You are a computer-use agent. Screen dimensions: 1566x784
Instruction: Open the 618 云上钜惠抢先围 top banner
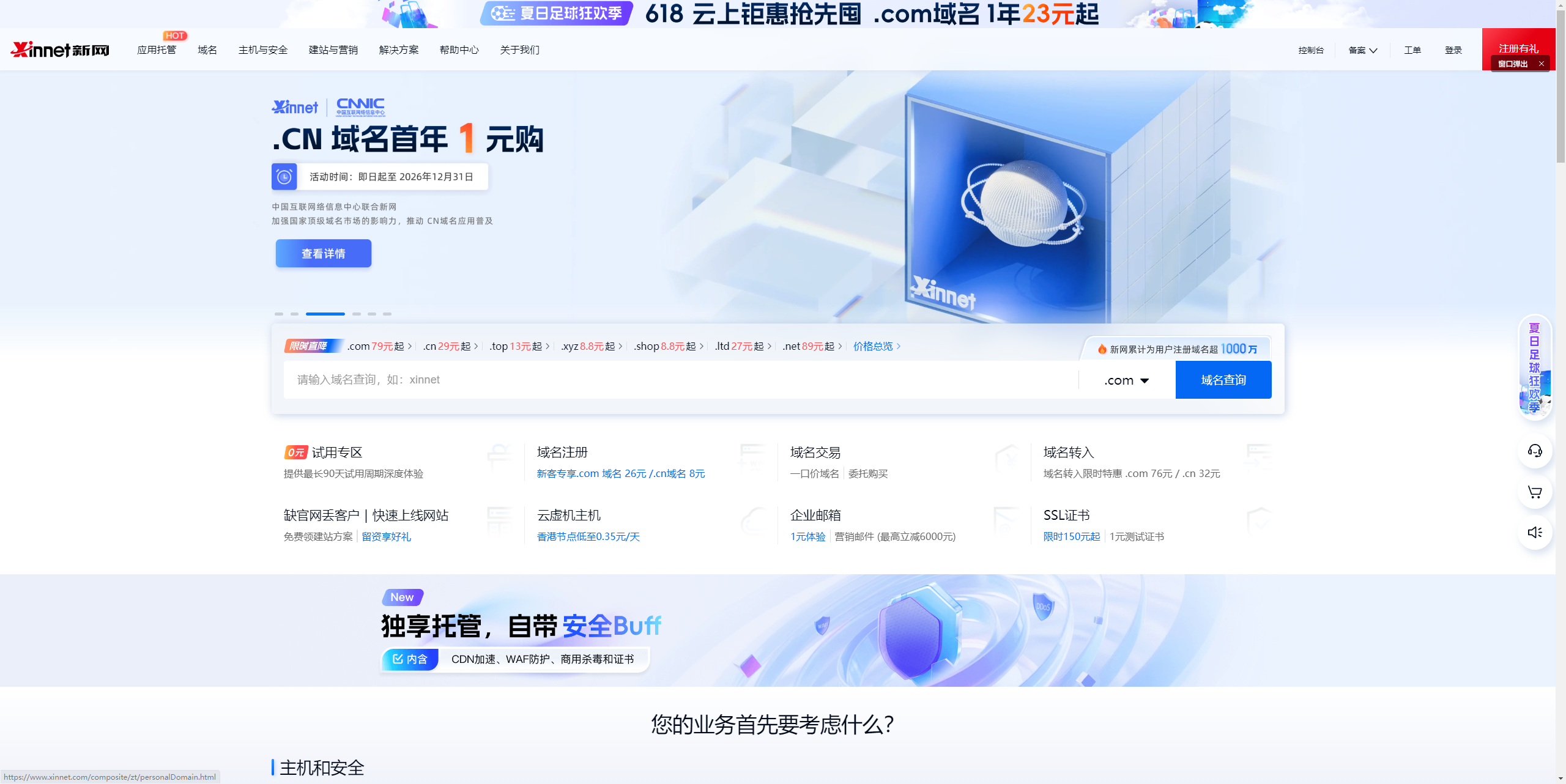[x=777, y=14]
